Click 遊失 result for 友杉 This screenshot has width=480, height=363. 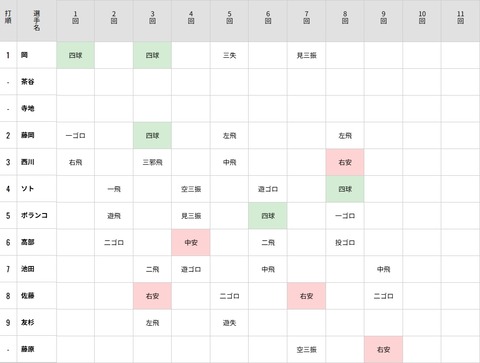[229, 323]
